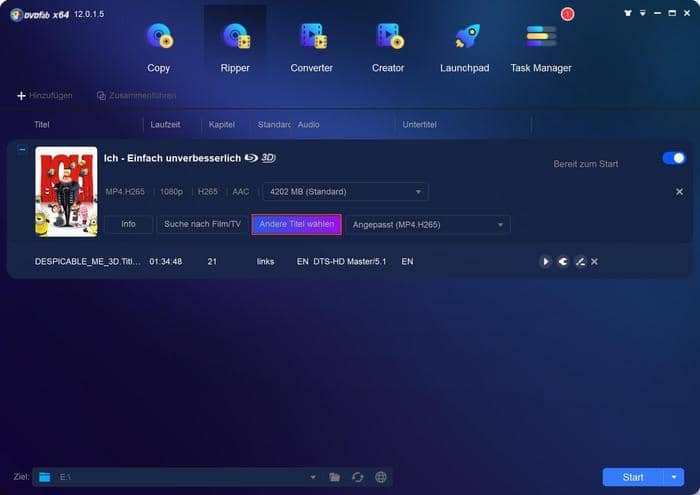Click the Start button
The image size is (700, 495).
pos(633,477)
